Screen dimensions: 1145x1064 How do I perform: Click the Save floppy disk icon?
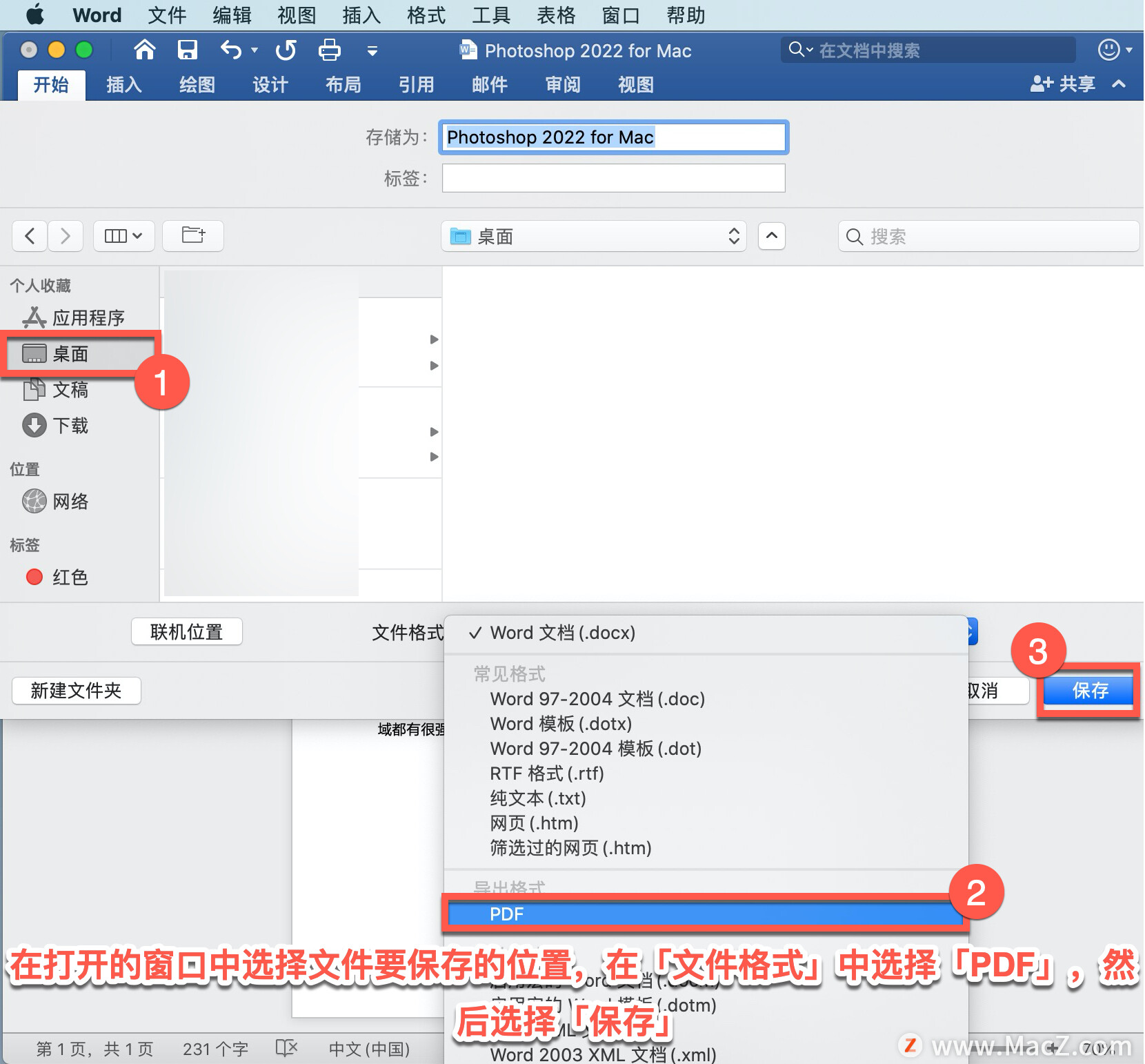(188, 50)
